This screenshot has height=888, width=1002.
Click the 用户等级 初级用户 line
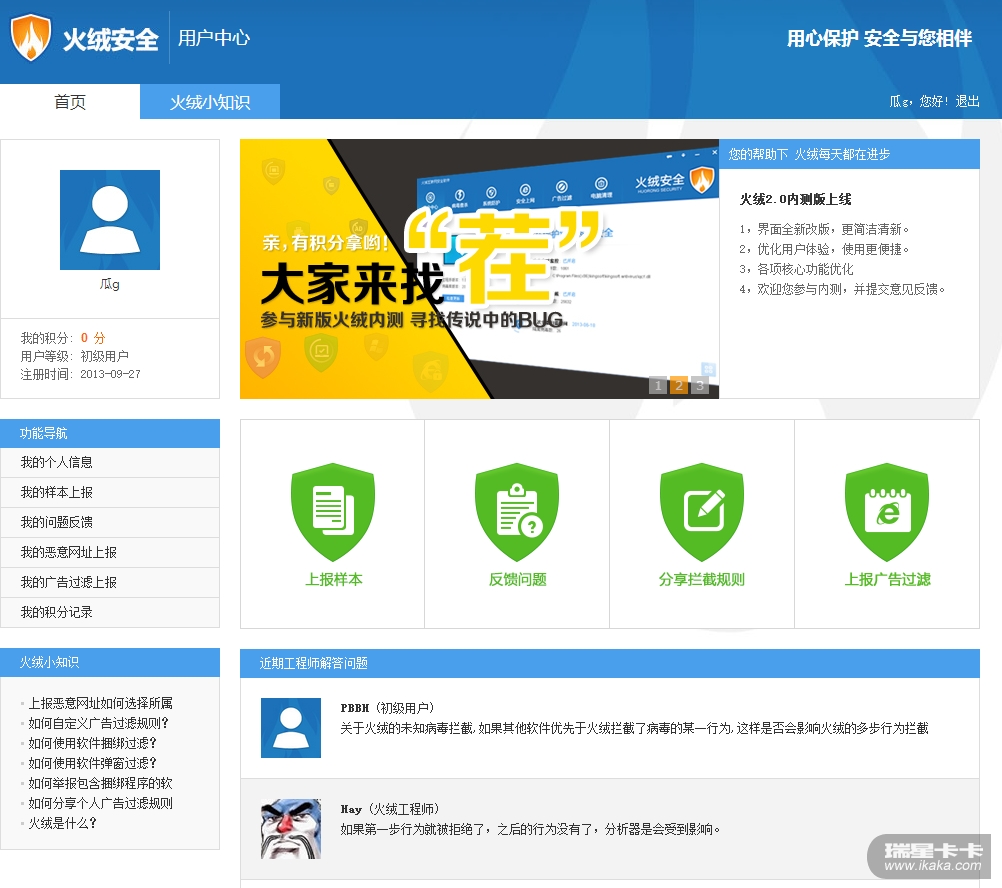coord(75,356)
